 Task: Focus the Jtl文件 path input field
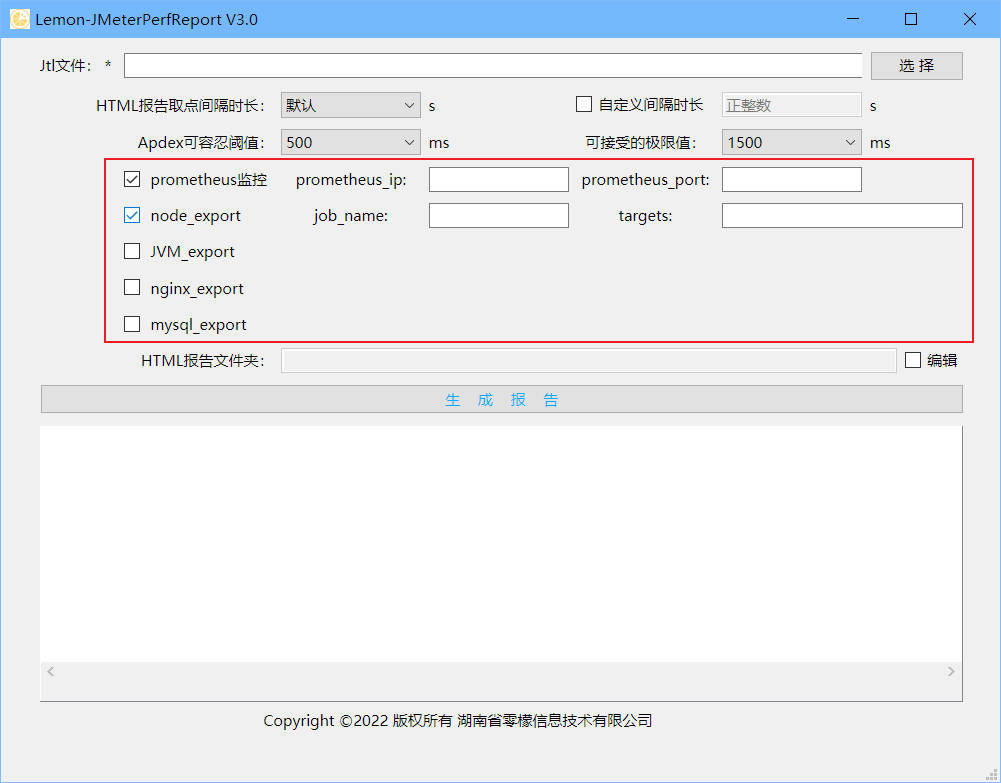point(493,66)
